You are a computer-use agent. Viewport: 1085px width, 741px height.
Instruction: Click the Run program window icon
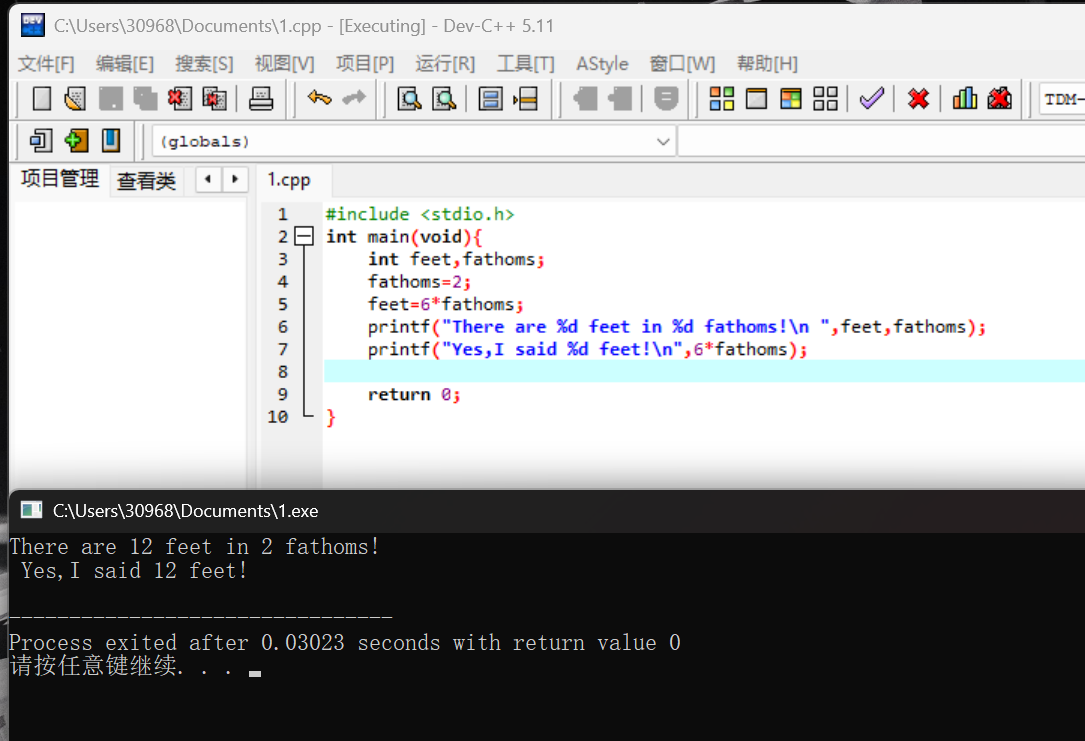756,99
